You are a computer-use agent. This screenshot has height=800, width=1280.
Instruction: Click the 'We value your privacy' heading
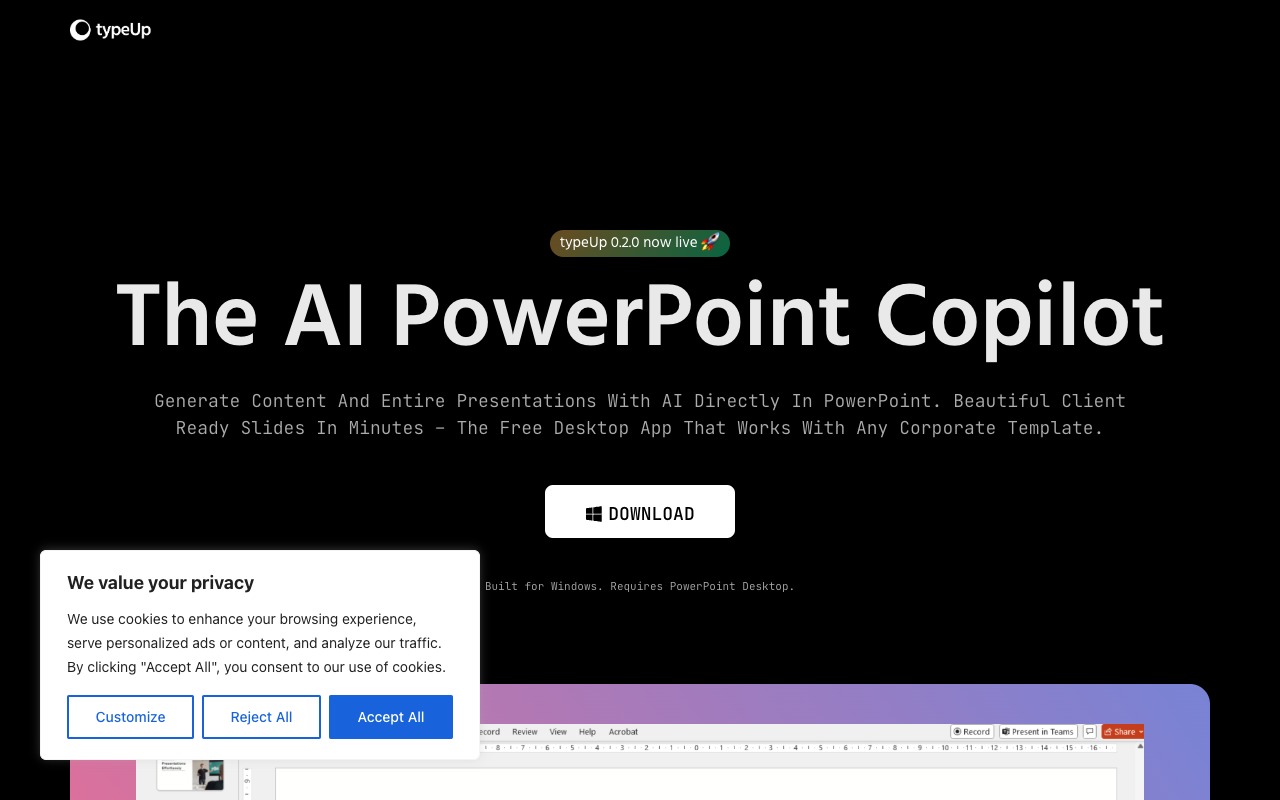161,583
